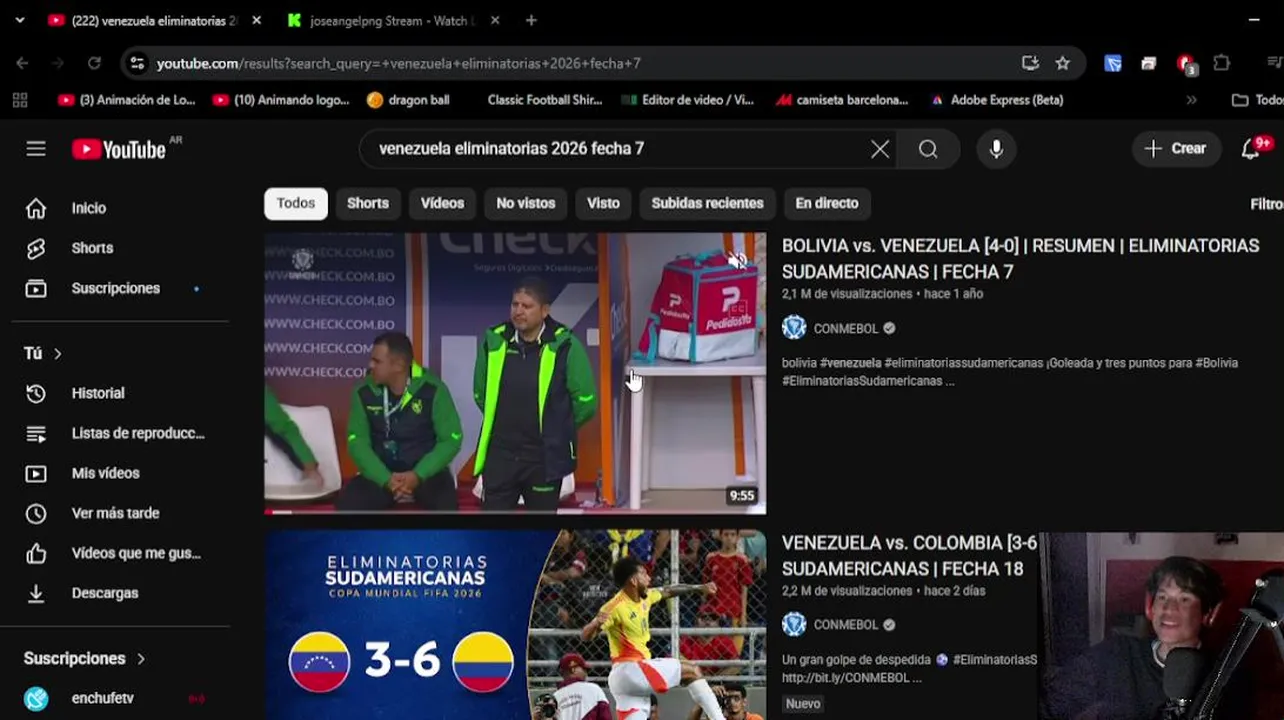Start voice search with microphone icon
Image resolution: width=1284 pixels, height=720 pixels.
coord(996,149)
